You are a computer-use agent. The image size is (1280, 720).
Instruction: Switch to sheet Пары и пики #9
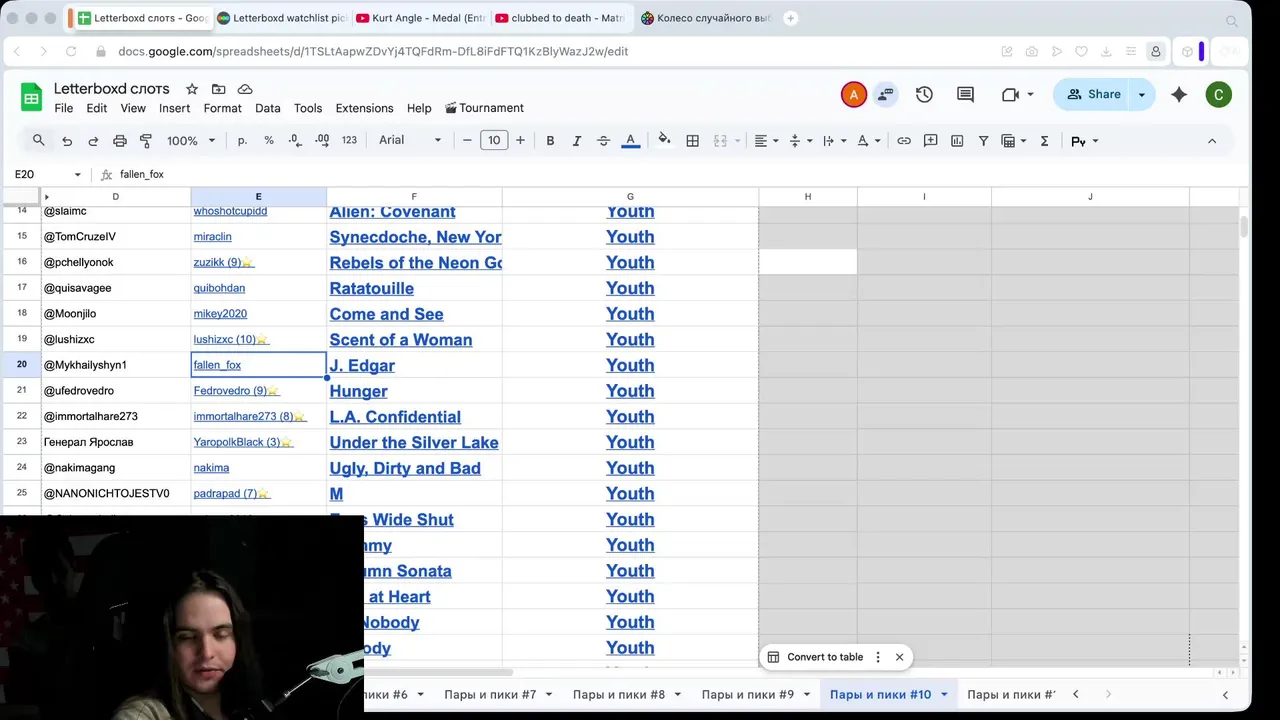748,694
